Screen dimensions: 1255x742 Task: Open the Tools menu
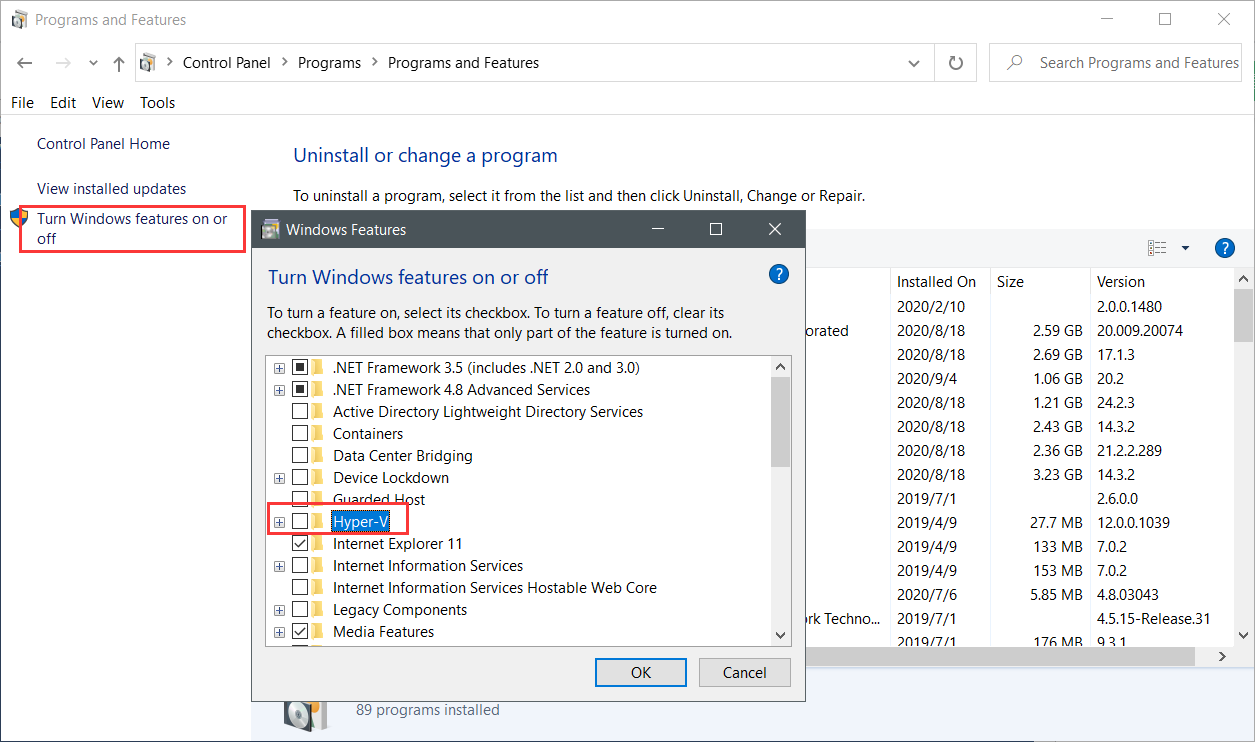point(157,102)
